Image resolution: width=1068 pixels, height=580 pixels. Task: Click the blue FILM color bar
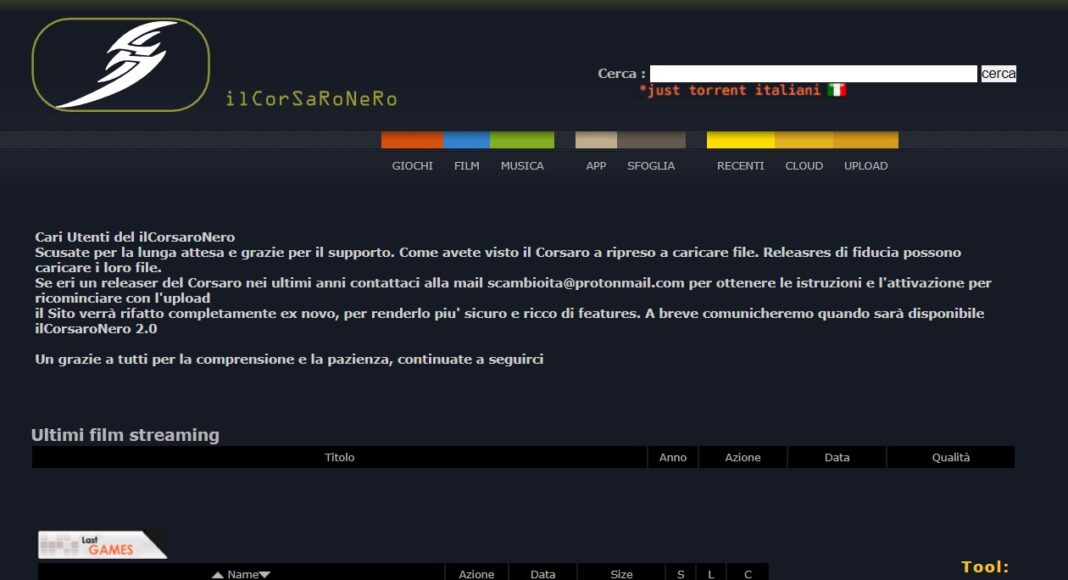click(467, 140)
